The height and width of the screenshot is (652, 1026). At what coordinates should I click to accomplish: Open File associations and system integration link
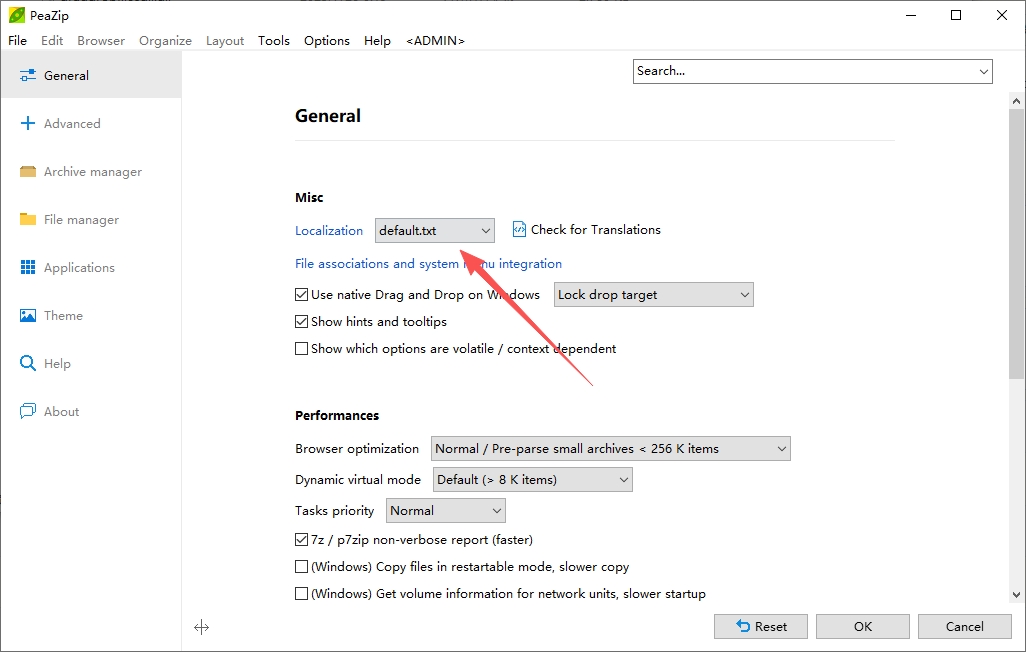pos(428,263)
